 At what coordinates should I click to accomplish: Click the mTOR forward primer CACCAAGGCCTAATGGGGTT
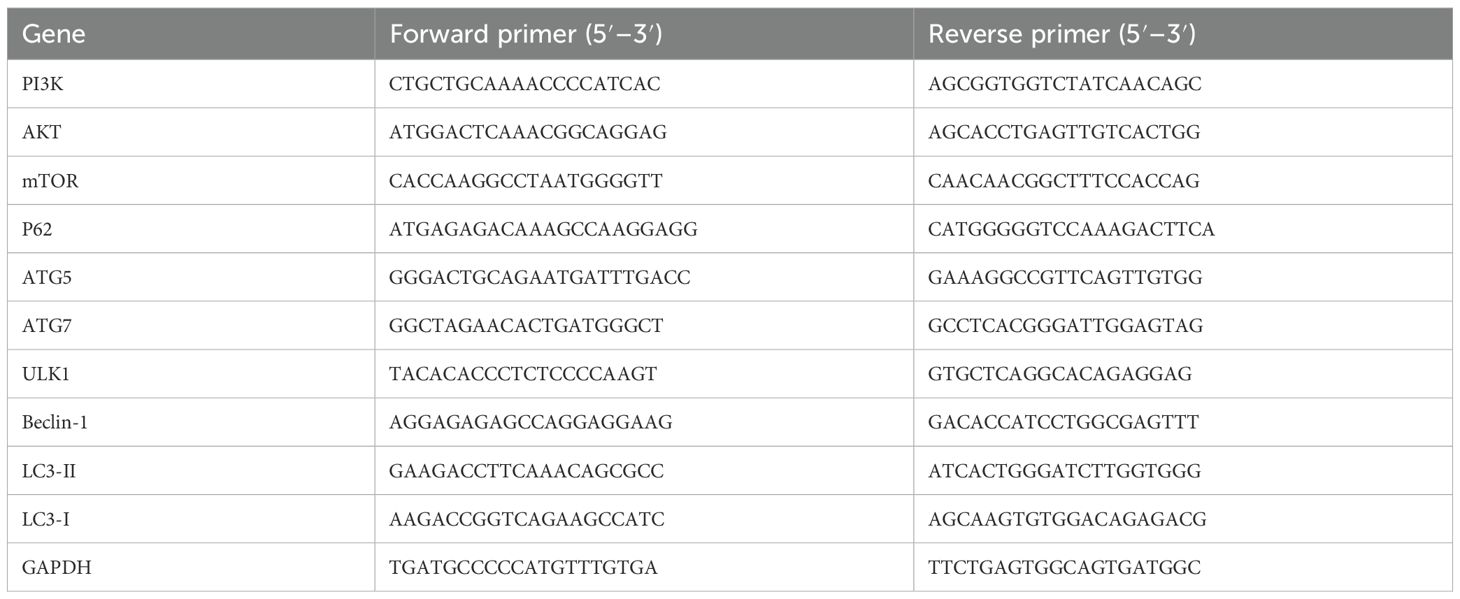click(x=526, y=181)
